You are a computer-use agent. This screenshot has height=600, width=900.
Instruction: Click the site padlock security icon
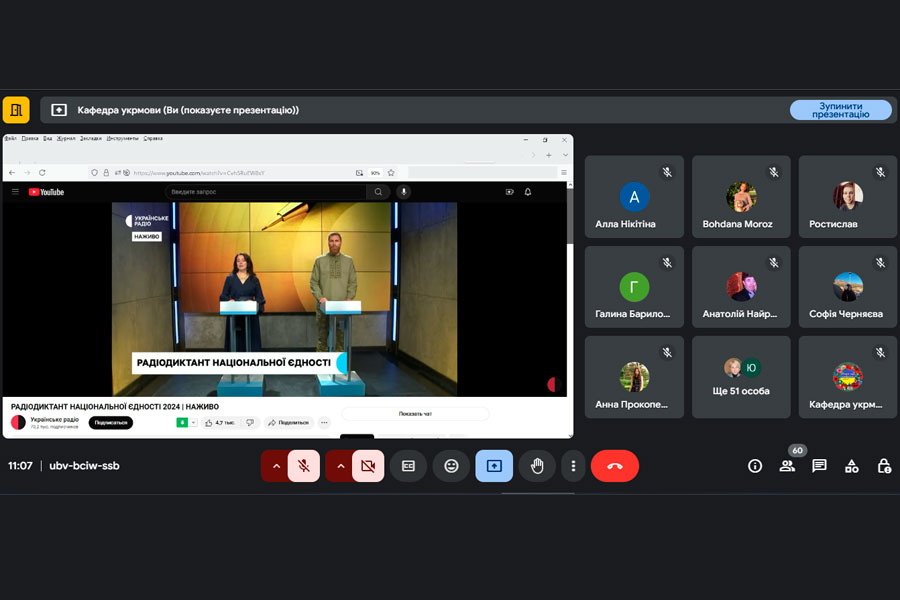(106, 173)
